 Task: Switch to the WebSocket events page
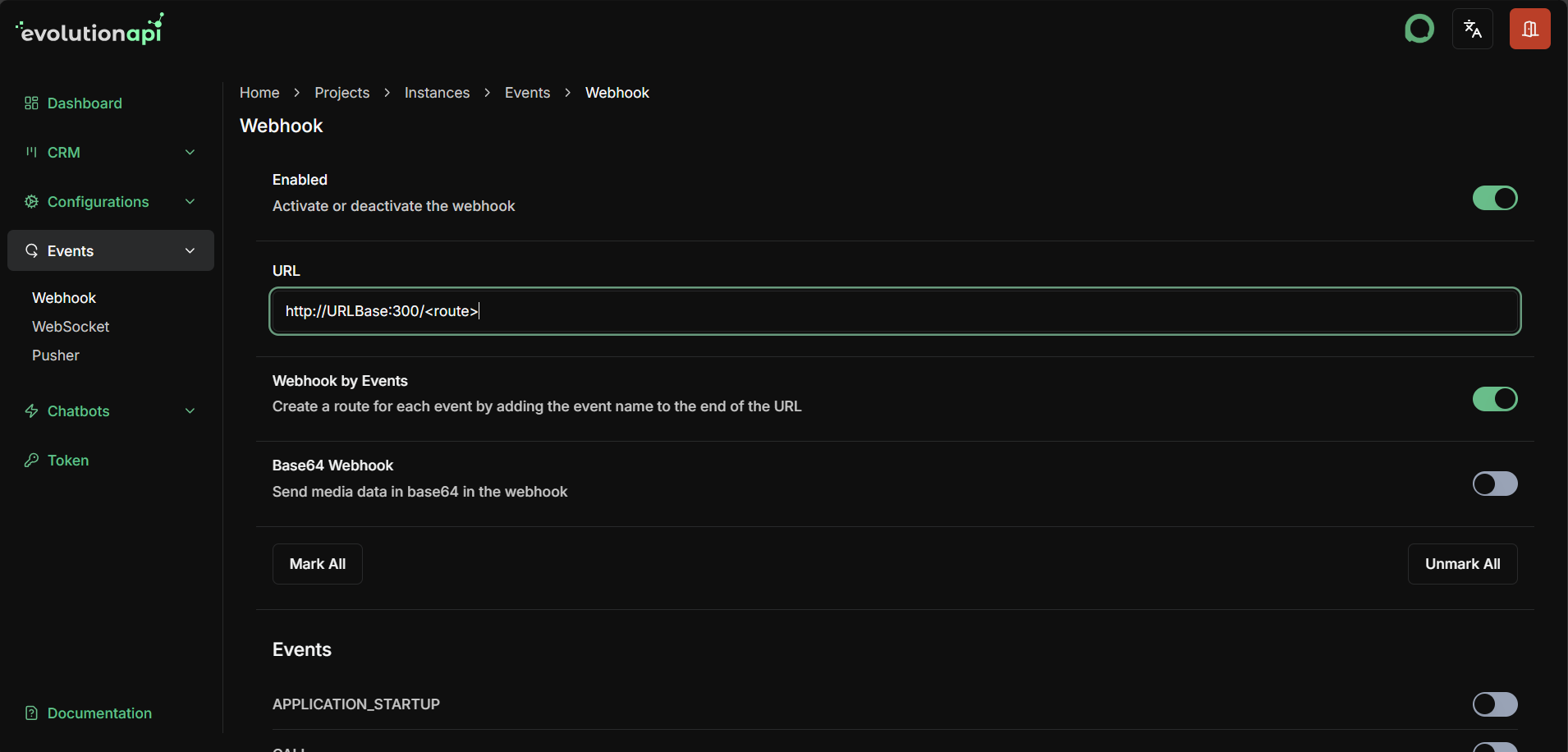(x=71, y=326)
